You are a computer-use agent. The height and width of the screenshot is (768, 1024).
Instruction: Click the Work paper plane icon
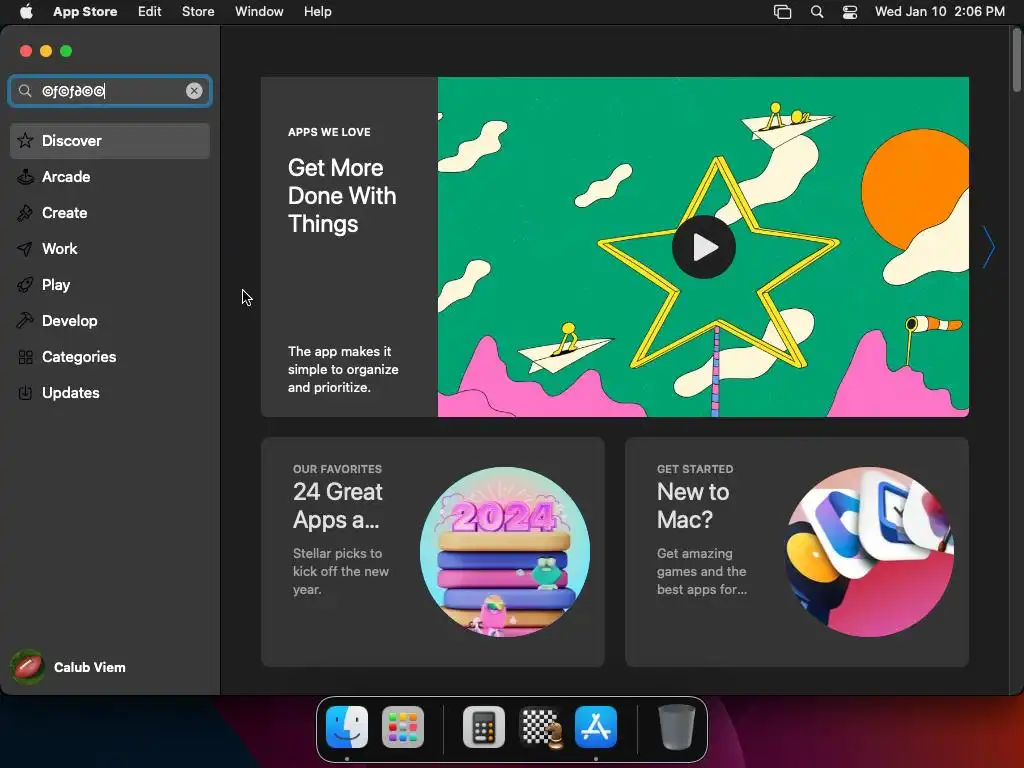[x=25, y=249]
